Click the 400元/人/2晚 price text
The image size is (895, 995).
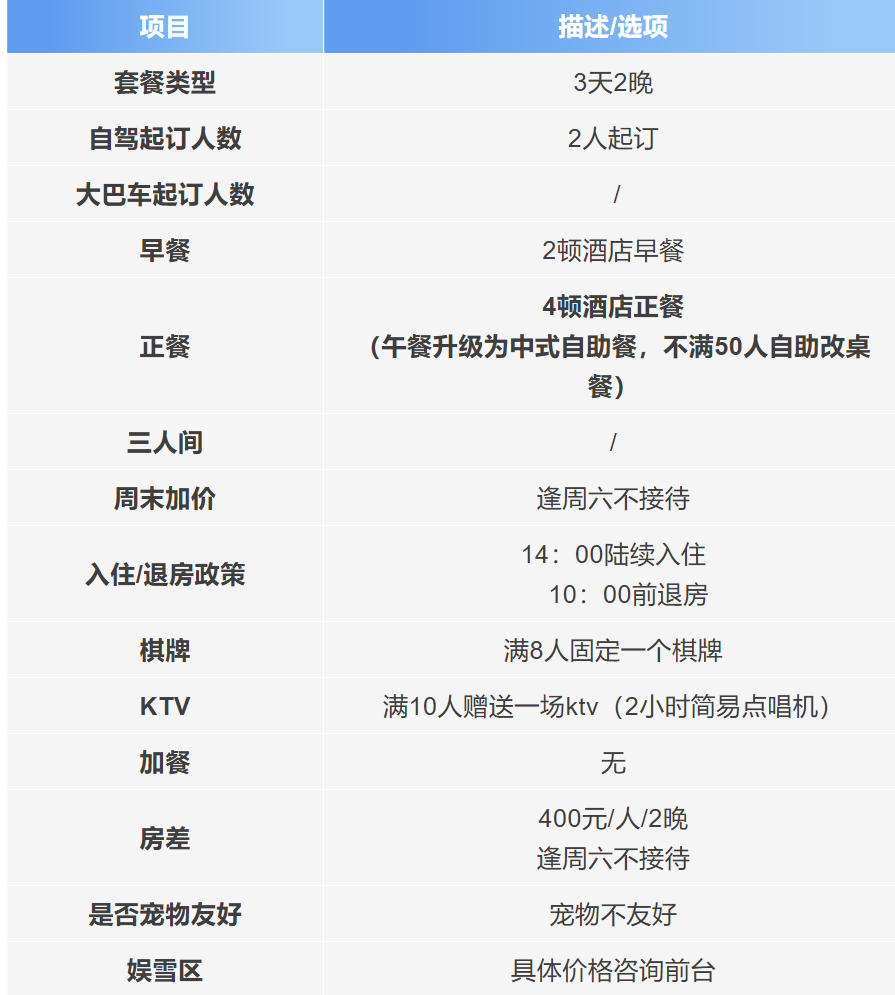tap(612, 819)
